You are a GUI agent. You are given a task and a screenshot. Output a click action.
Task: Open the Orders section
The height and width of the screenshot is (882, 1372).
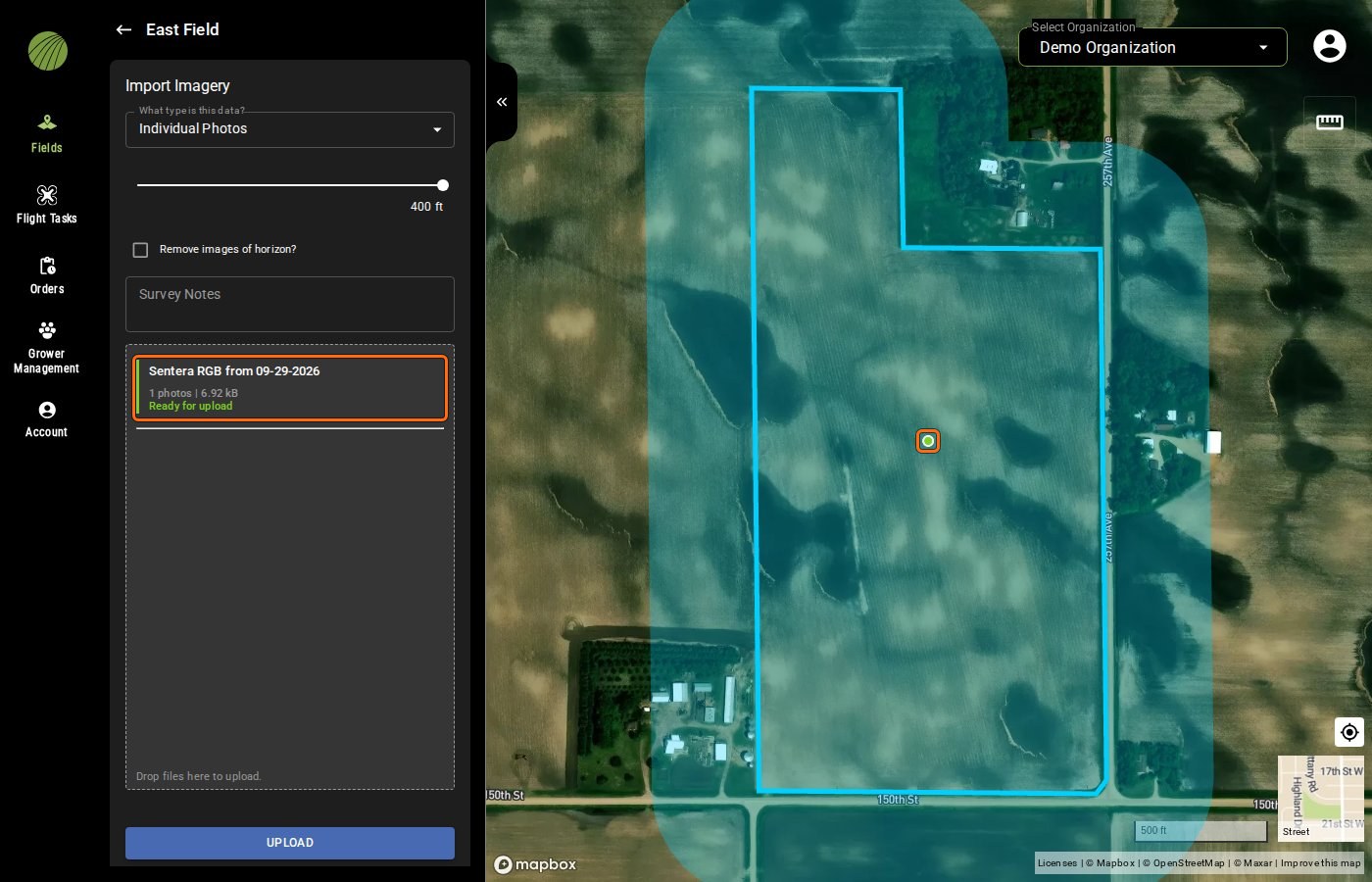pos(46,275)
